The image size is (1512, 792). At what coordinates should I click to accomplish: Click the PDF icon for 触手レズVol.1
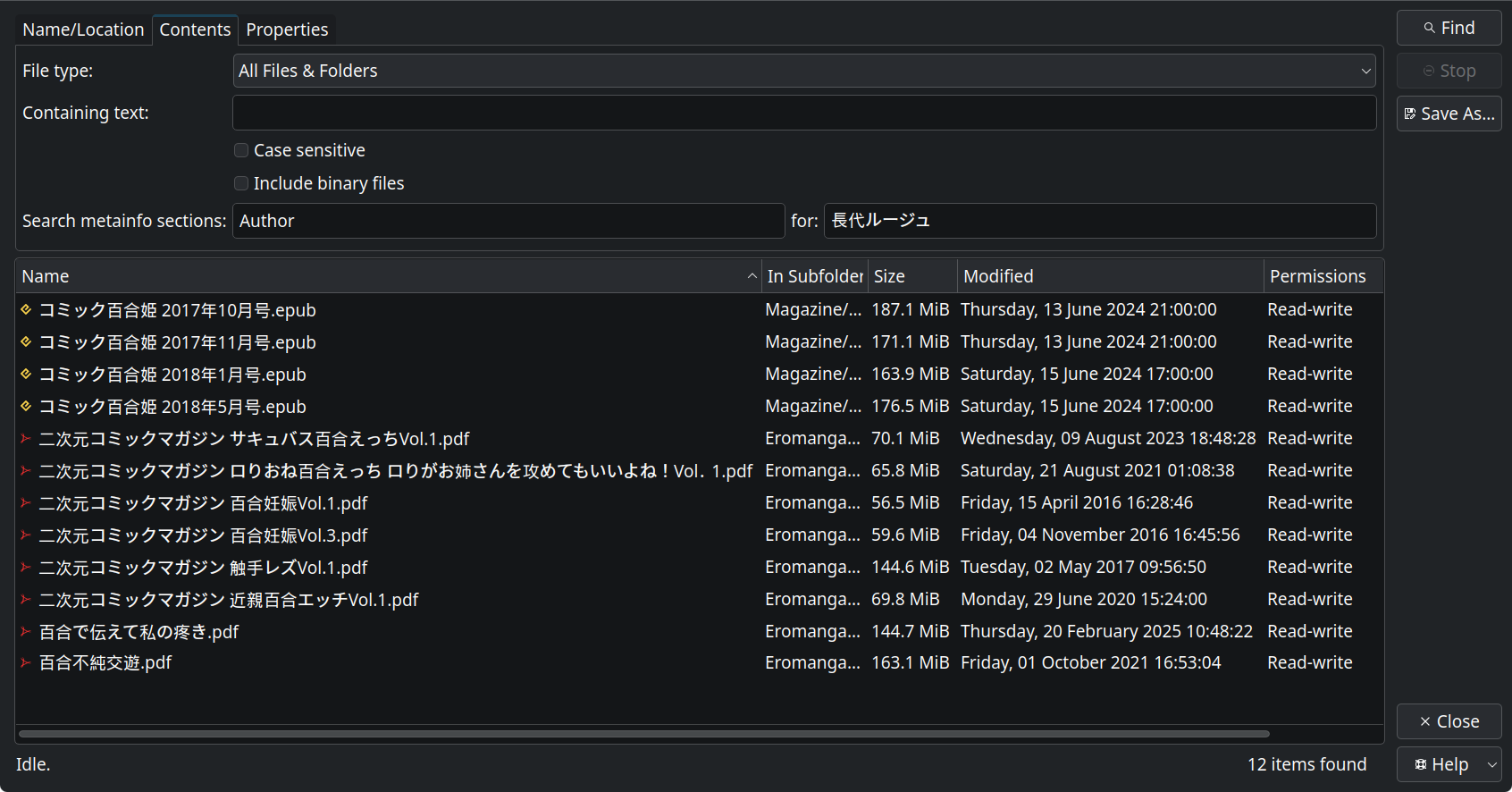click(x=26, y=567)
